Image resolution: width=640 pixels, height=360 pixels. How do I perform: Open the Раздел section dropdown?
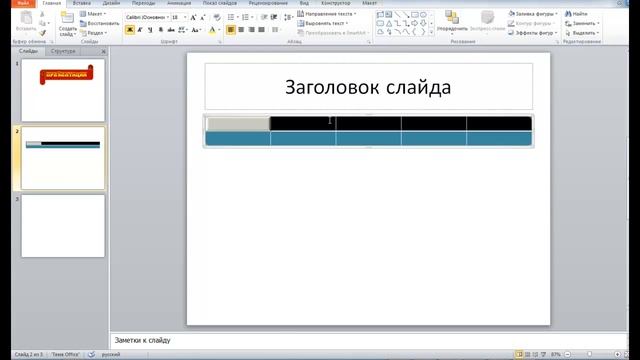coord(93,33)
